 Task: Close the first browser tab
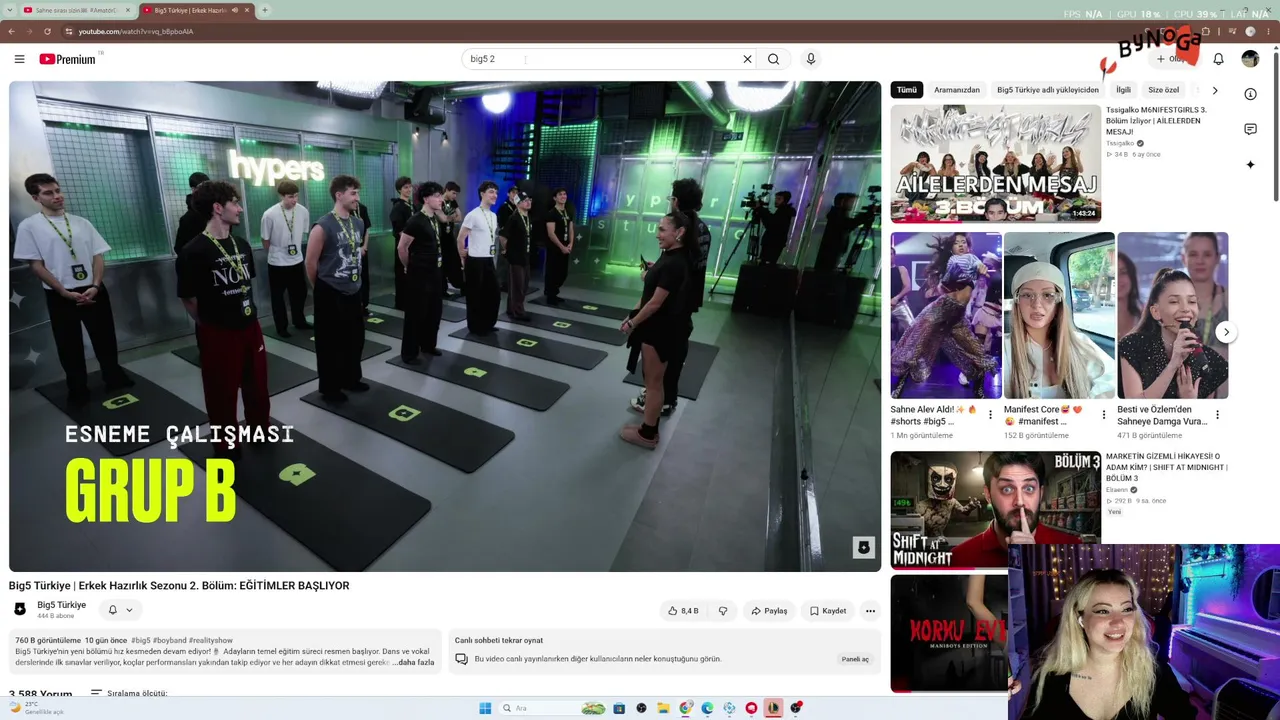coord(128,10)
